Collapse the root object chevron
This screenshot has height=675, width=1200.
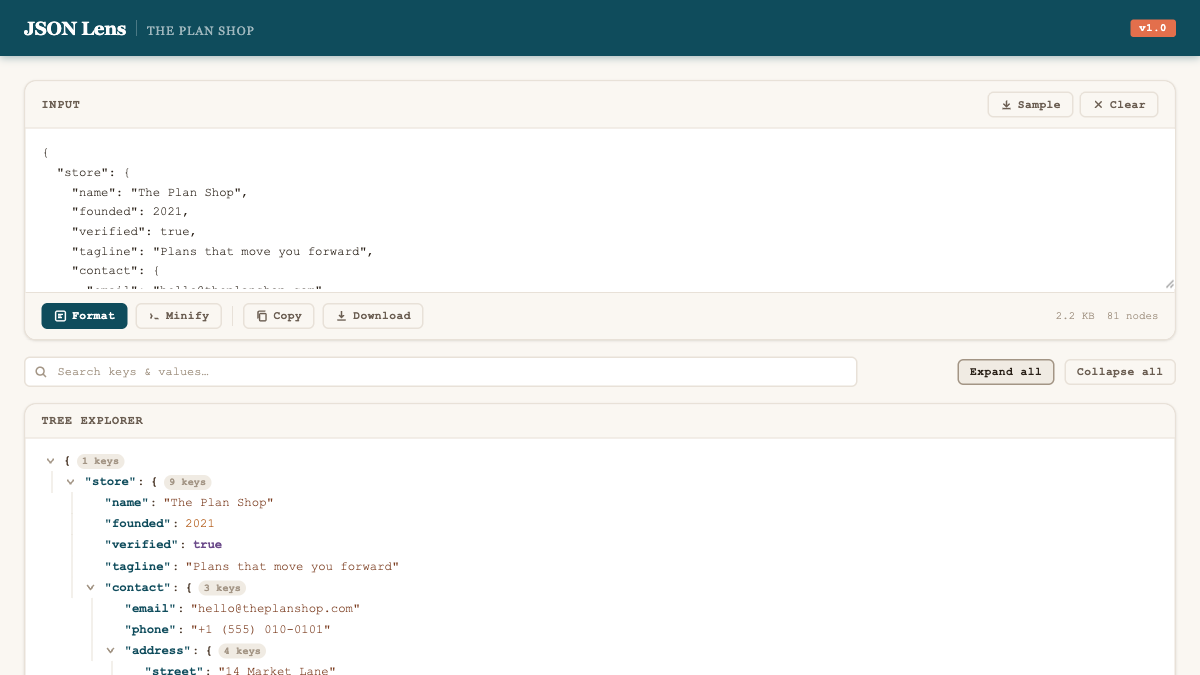coord(50,461)
